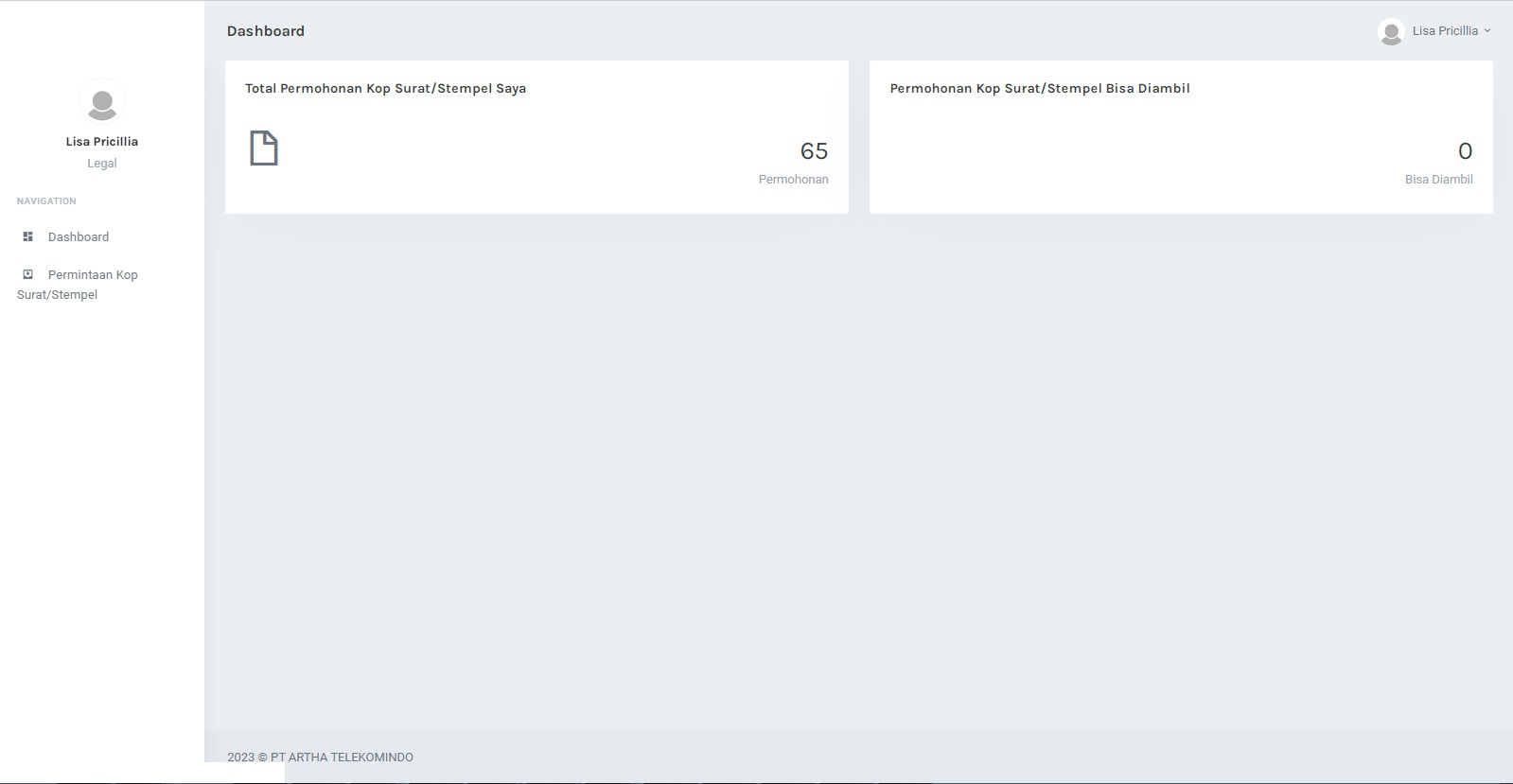1513x784 pixels.
Task: Select the Legal role label in sidebar
Action: click(102, 164)
